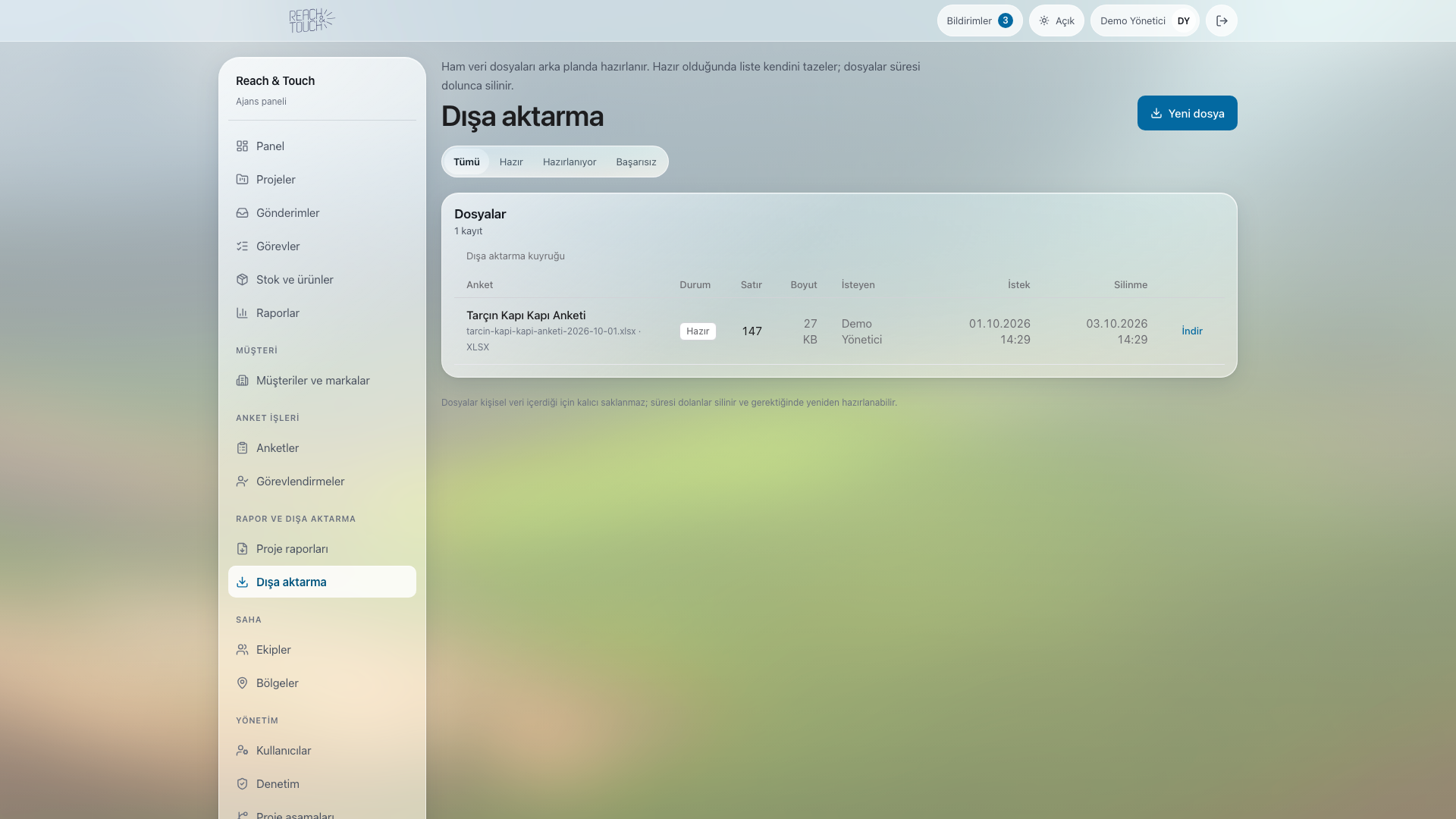Click the DY avatar initials
This screenshot has height=819, width=1456.
[x=1184, y=20]
